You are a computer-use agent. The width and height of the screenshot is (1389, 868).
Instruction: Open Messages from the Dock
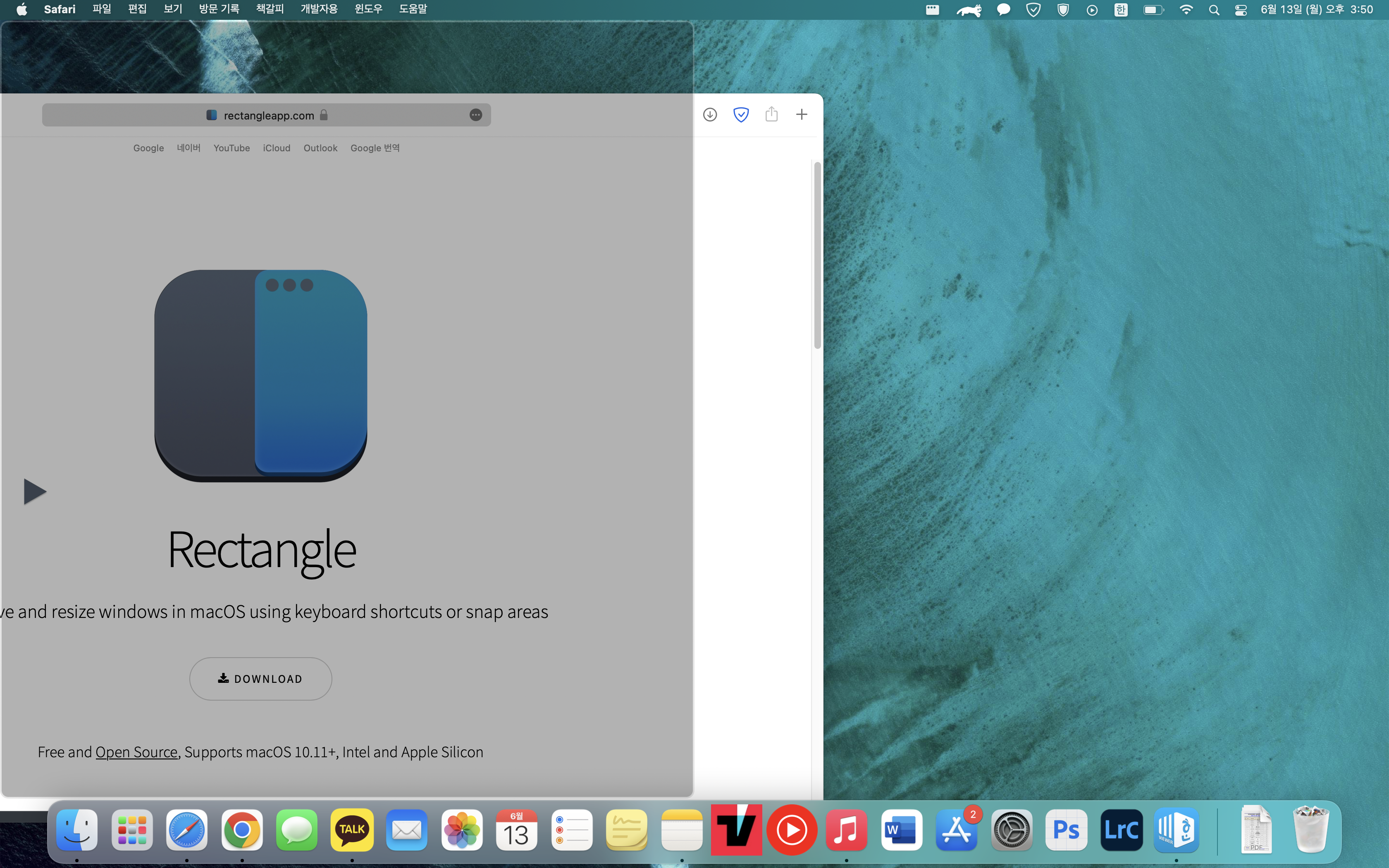pyautogui.click(x=297, y=830)
